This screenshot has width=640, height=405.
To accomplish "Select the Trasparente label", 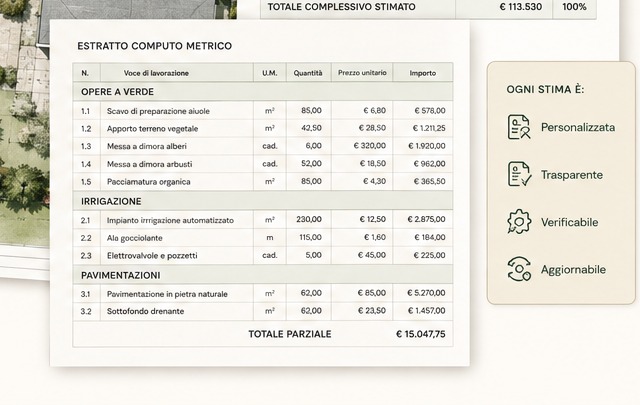I will click(x=571, y=175).
